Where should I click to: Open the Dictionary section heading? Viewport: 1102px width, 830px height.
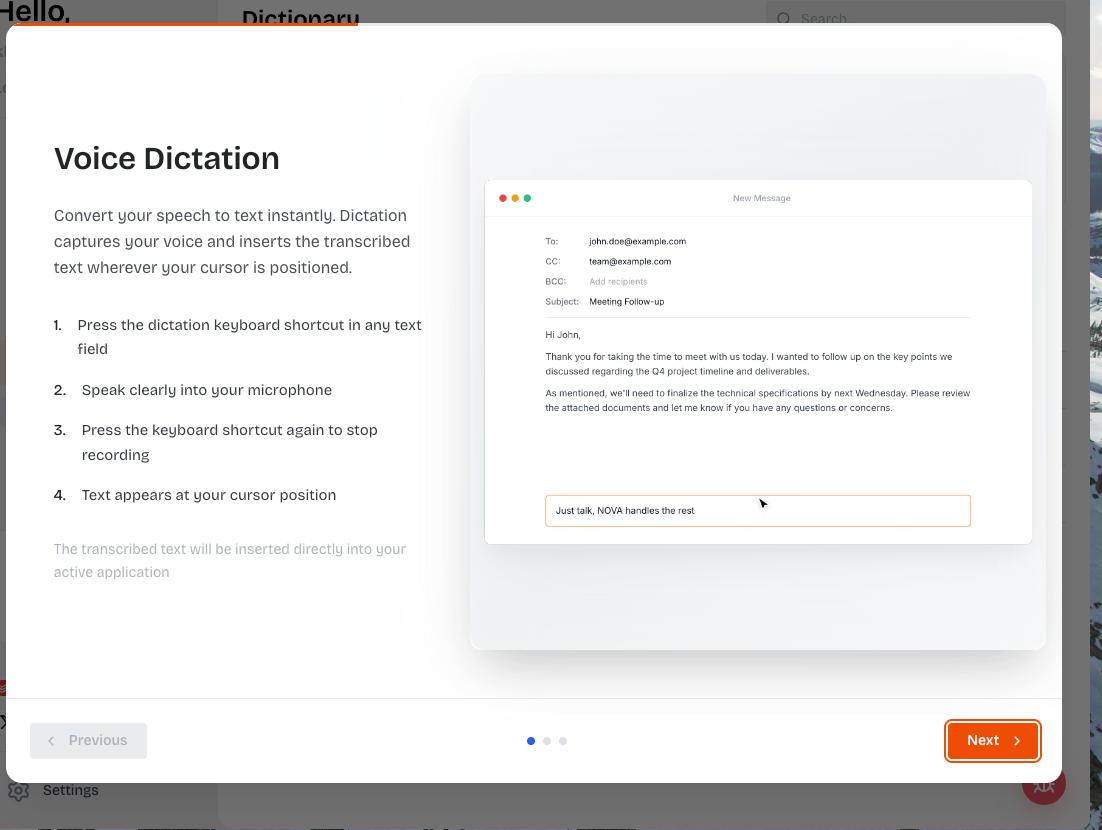coord(300,18)
